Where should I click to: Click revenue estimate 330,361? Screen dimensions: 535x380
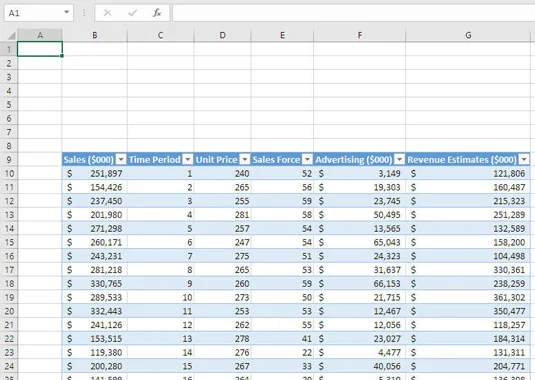509,270
